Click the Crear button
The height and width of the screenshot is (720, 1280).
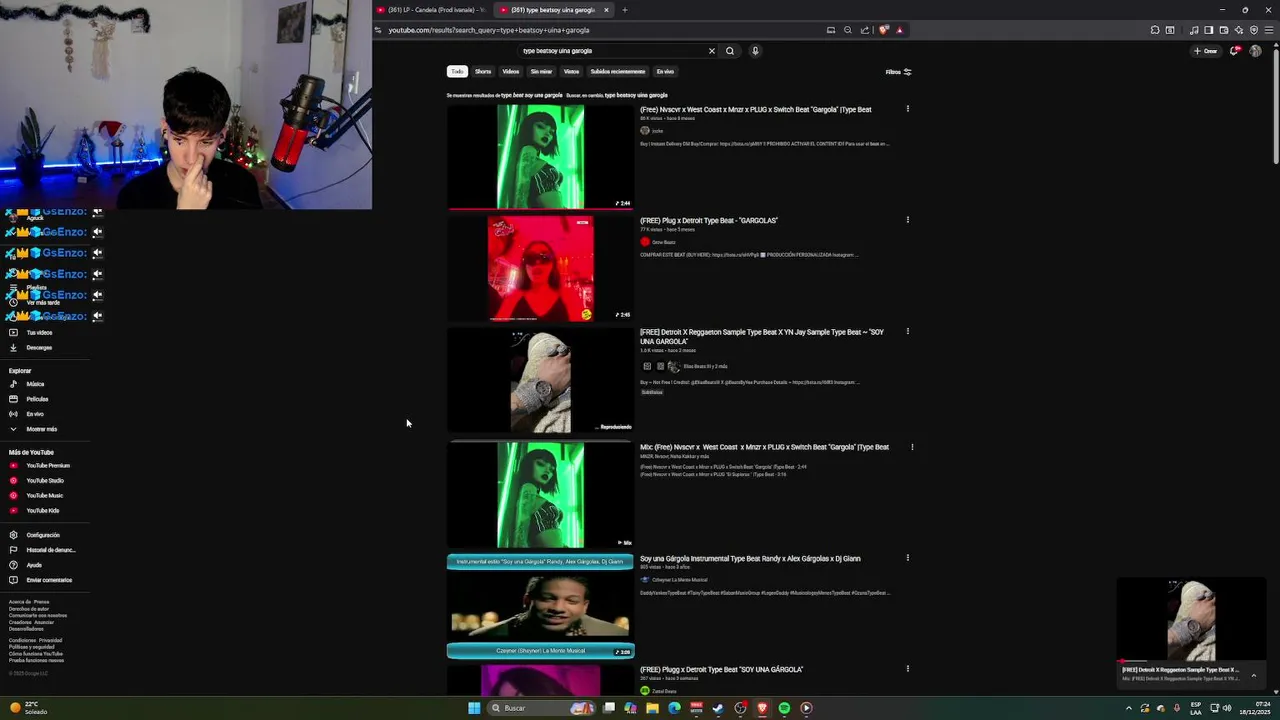(x=1205, y=51)
